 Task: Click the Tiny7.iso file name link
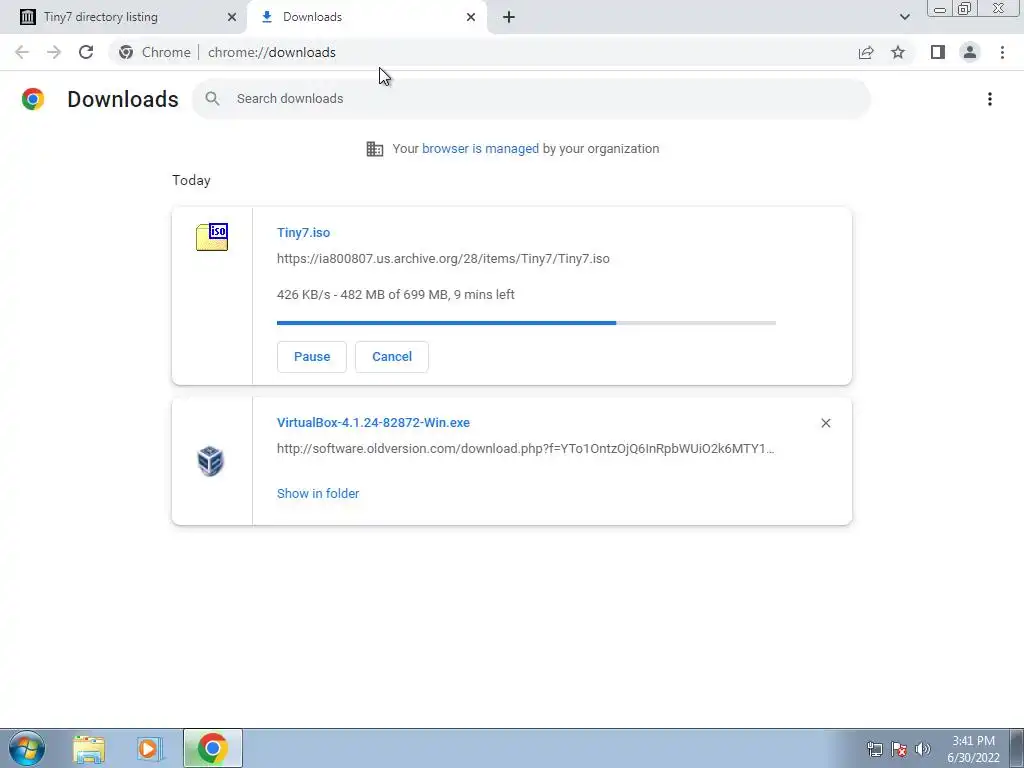click(x=303, y=232)
